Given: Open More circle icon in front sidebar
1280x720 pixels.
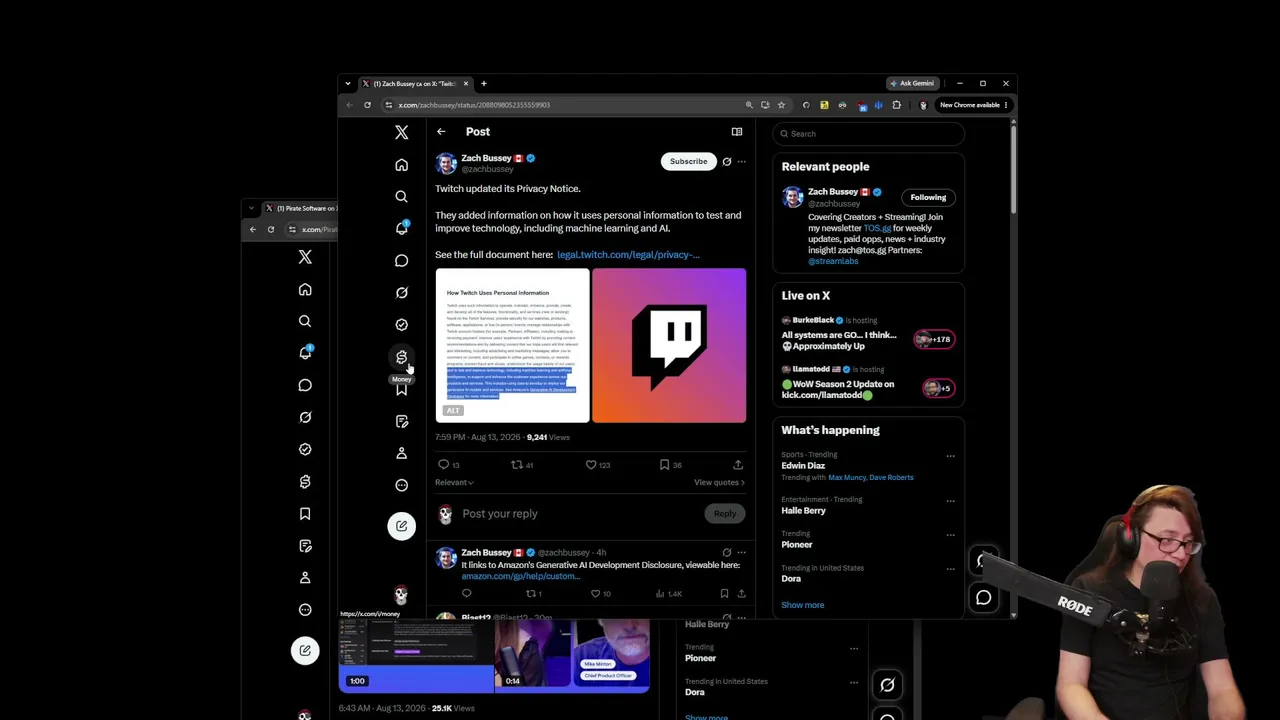Looking at the screenshot, I should click(401, 485).
